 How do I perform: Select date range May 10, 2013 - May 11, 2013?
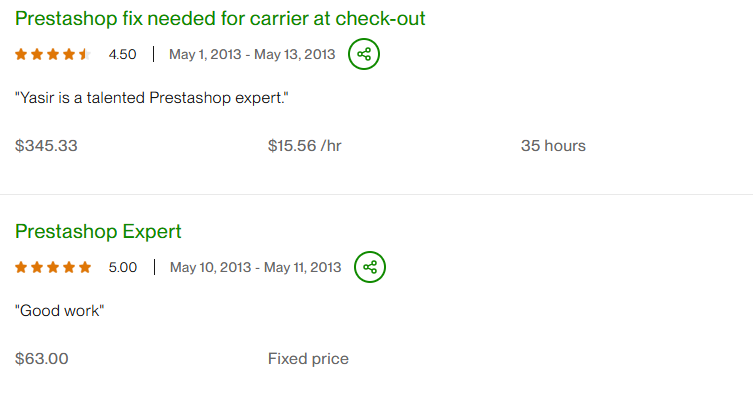coord(255,267)
